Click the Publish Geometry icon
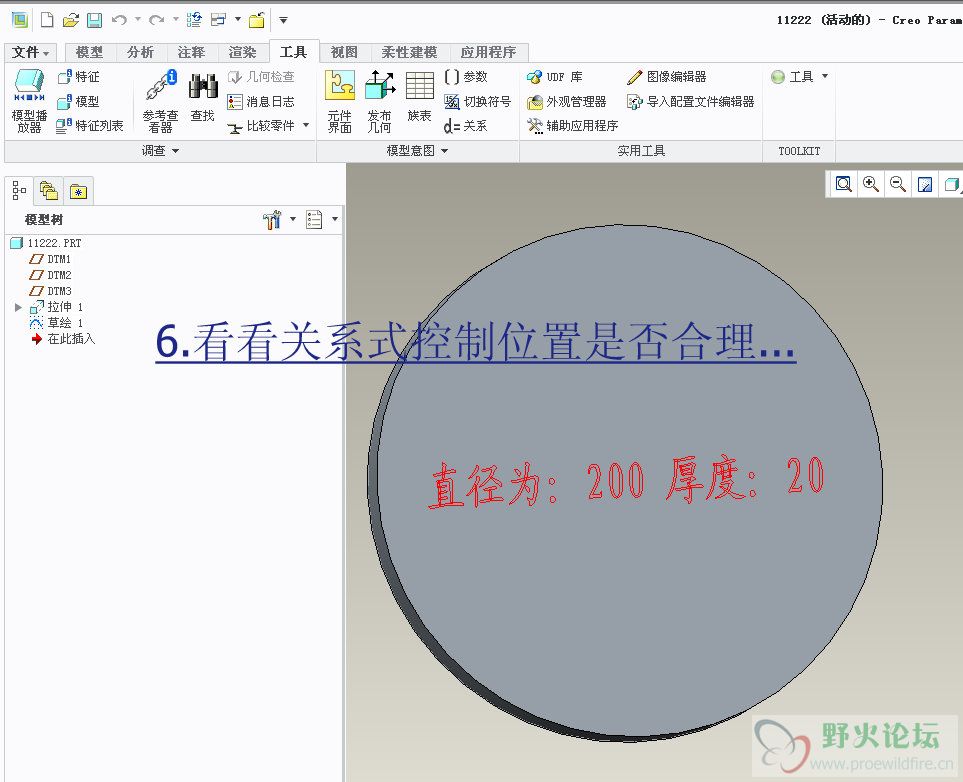 380,101
